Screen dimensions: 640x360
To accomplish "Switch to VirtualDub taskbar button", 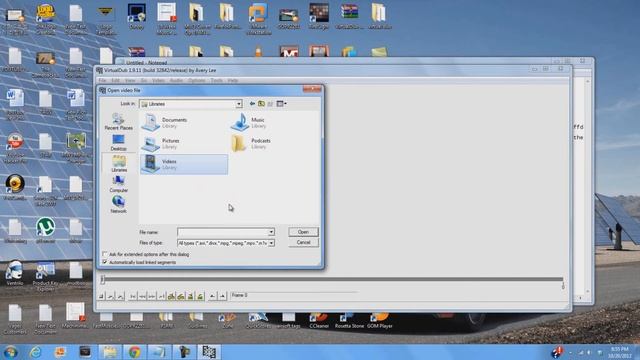I will tap(209, 352).
